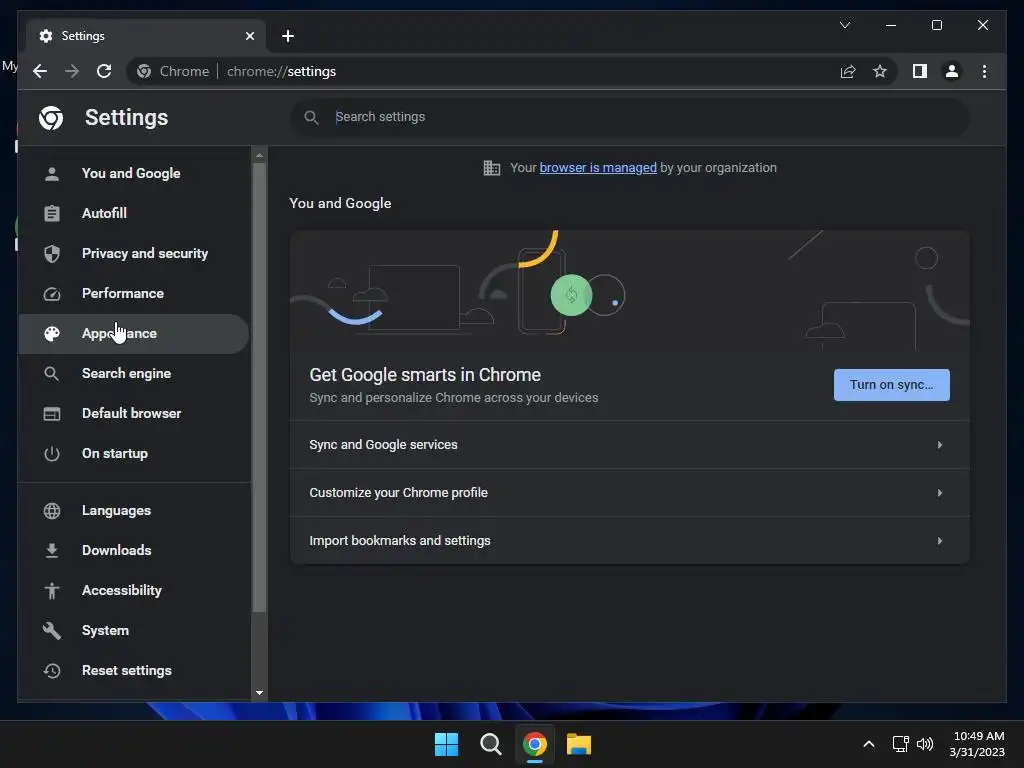Open Downloads settings
Image resolution: width=1024 pixels, height=768 pixels.
[x=134, y=551]
